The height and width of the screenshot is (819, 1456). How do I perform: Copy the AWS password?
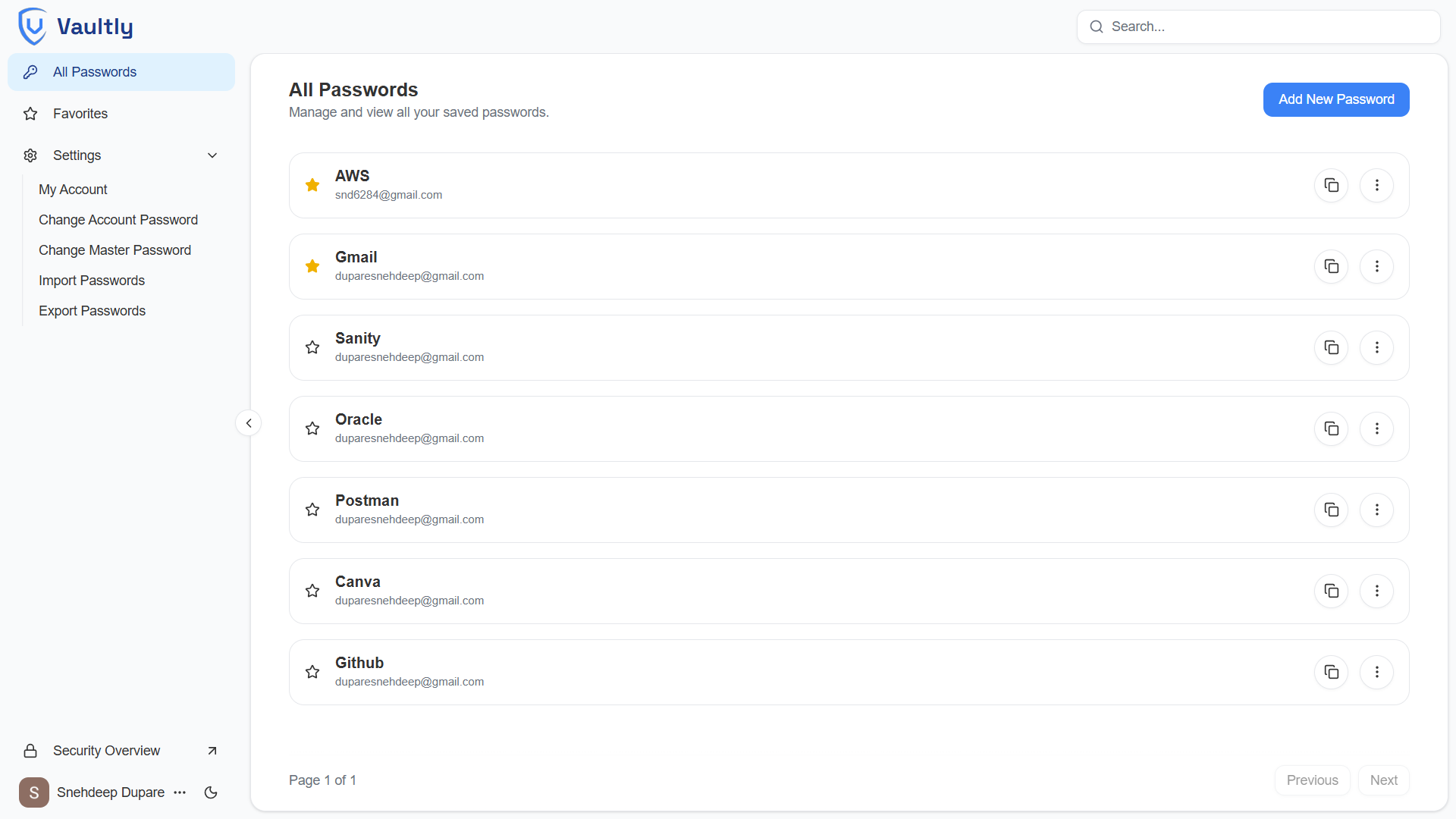pos(1331,185)
